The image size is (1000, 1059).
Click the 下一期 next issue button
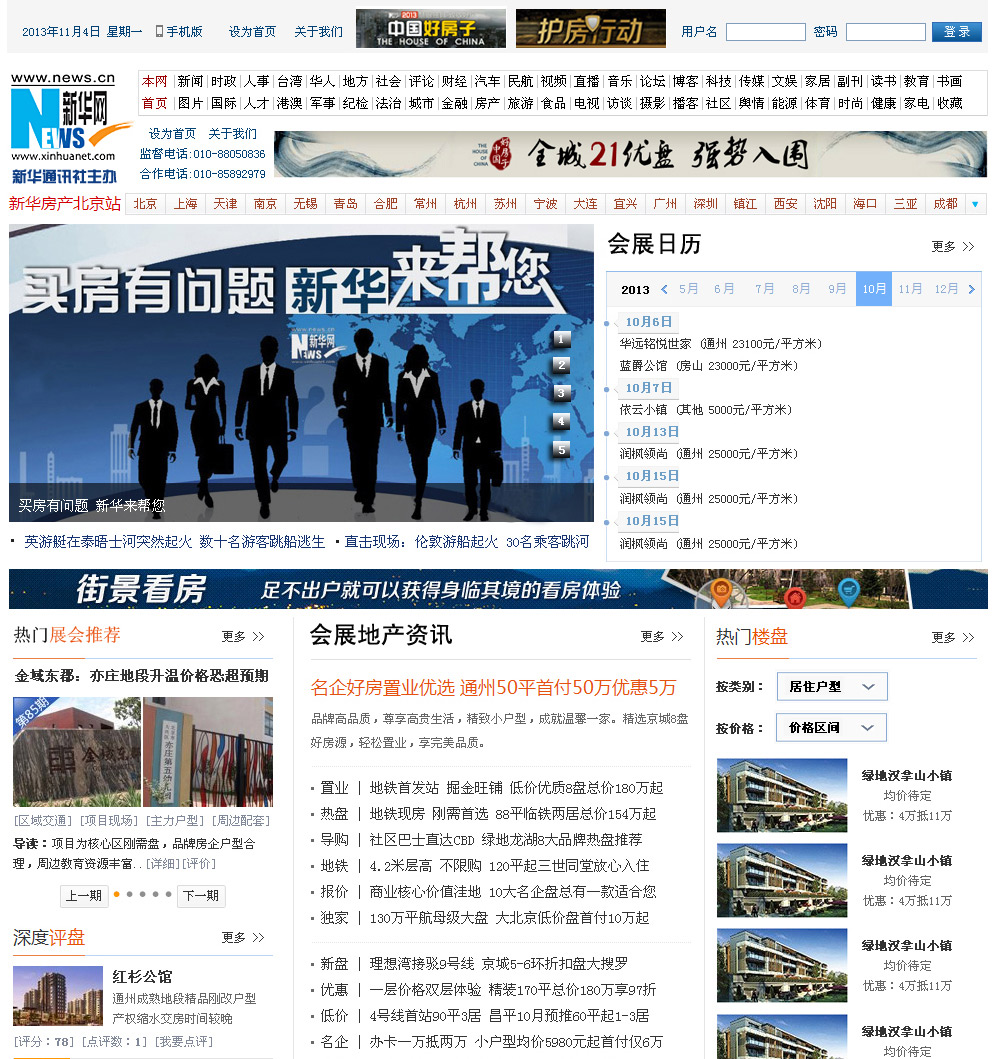200,895
